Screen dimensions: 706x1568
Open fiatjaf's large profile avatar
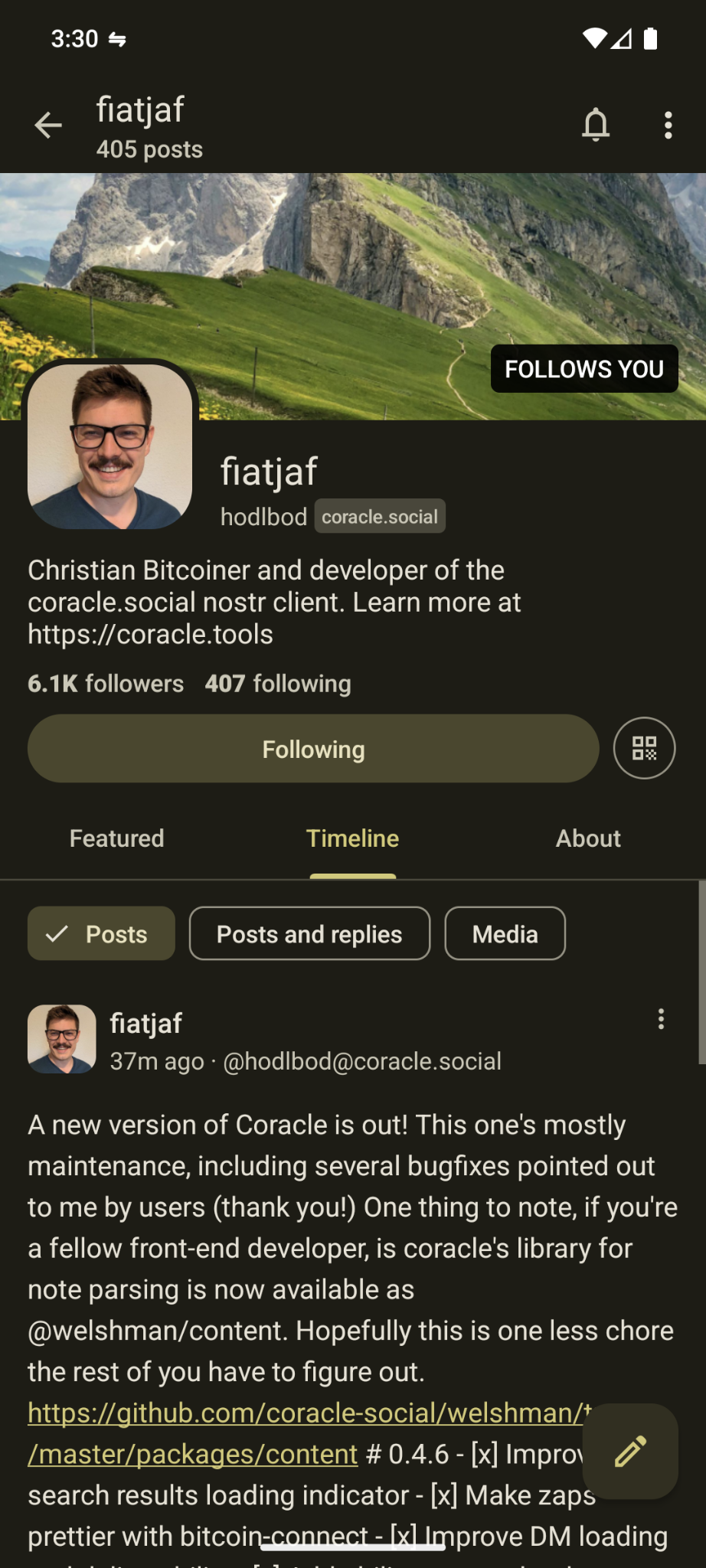pos(110,446)
